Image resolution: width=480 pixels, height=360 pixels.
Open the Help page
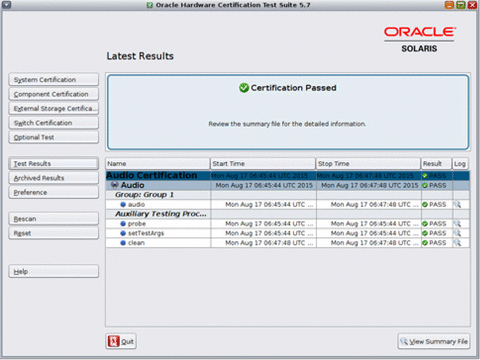tap(54, 271)
